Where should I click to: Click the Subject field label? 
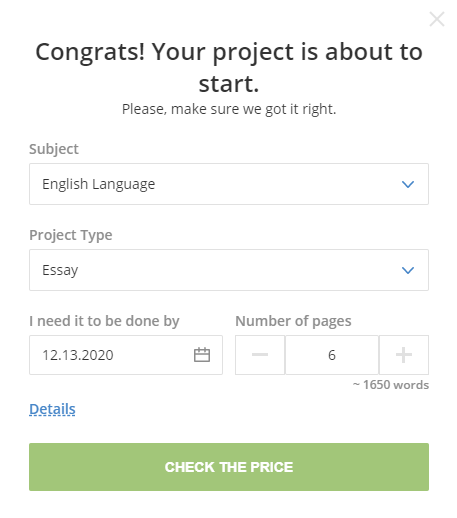click(x=54, y=149)
